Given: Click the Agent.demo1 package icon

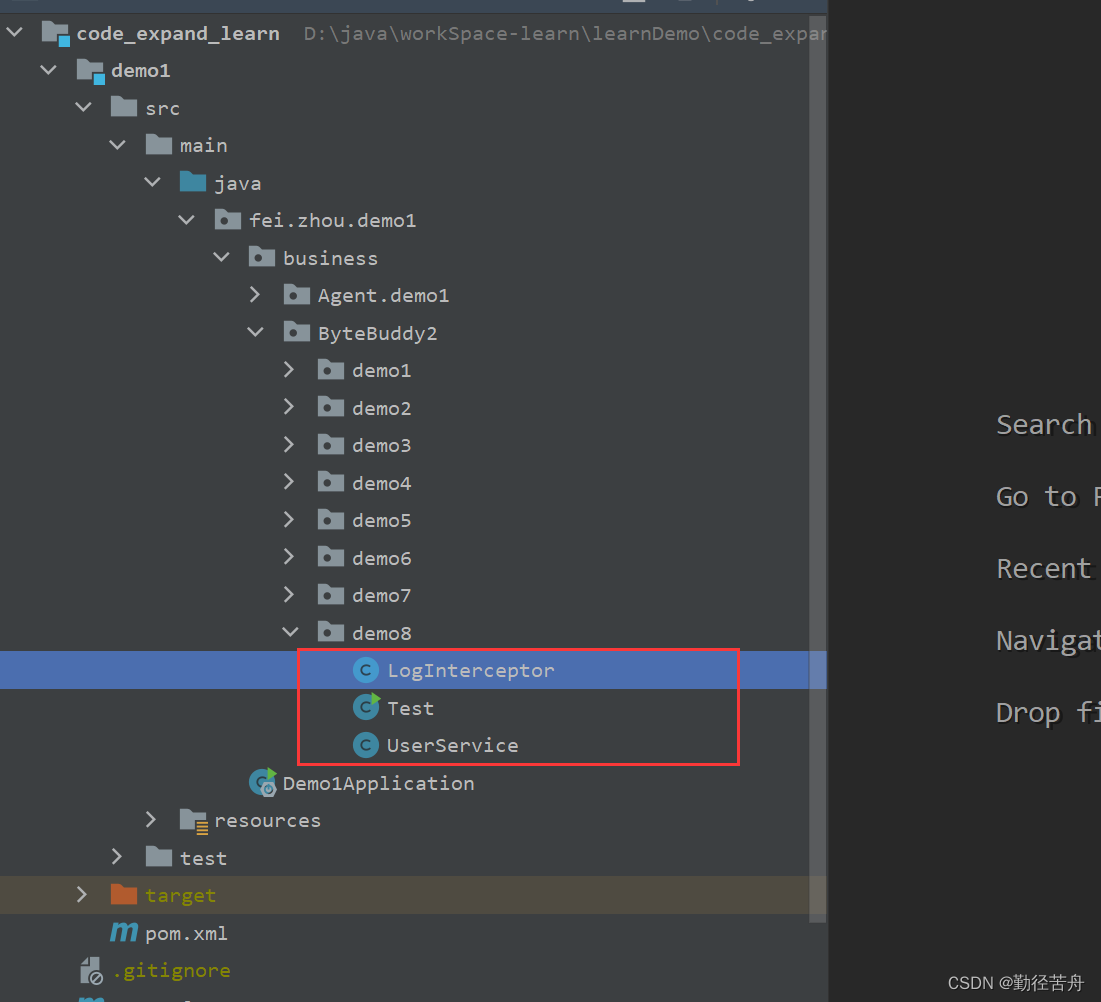Looking at the screenshot, I should click(x=296, y=295).
